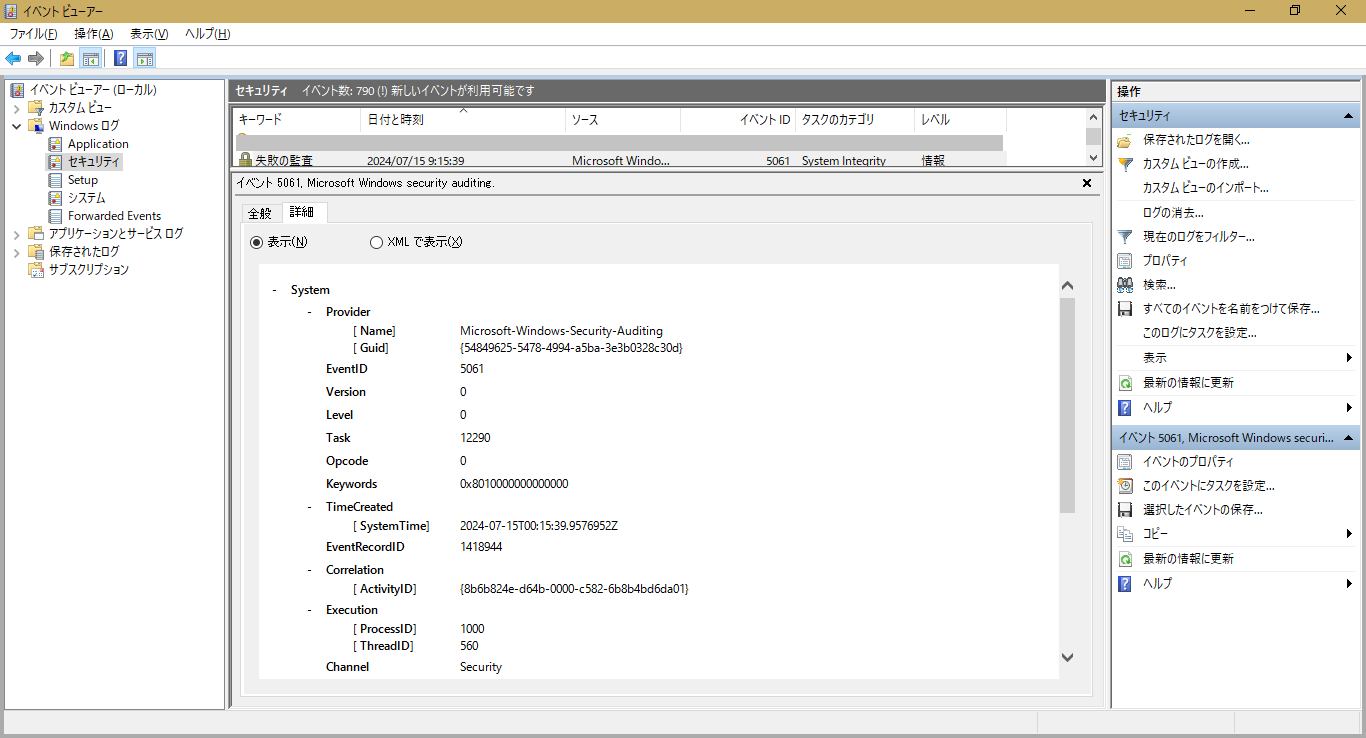Screen dimensions: 1366x738
Task: Click the Forward arrow toolbar icon
Action: 36,58
